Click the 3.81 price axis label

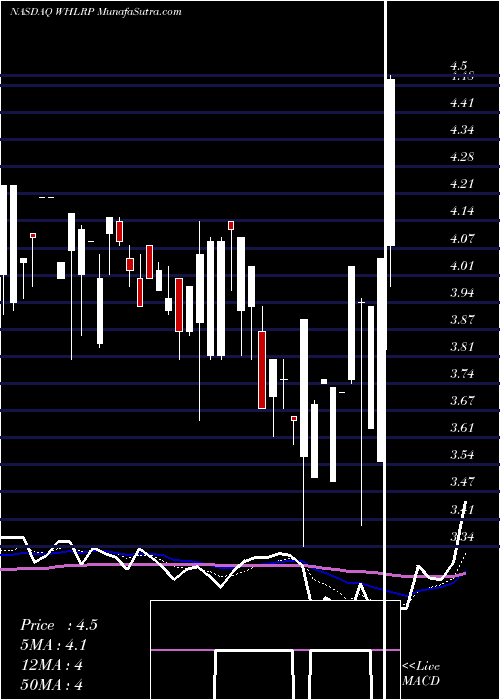[462, 346]
